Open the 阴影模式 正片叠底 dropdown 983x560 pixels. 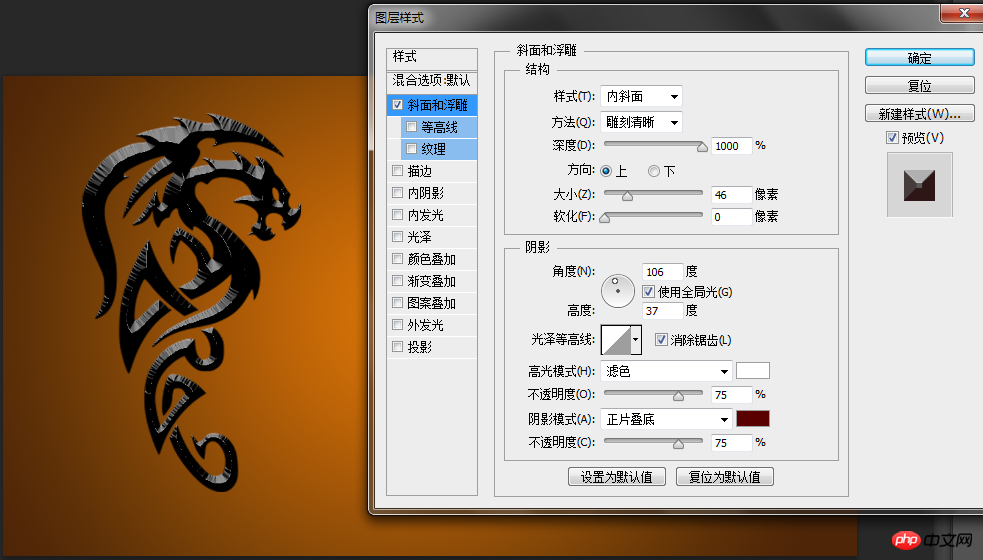tap(666, 420)
